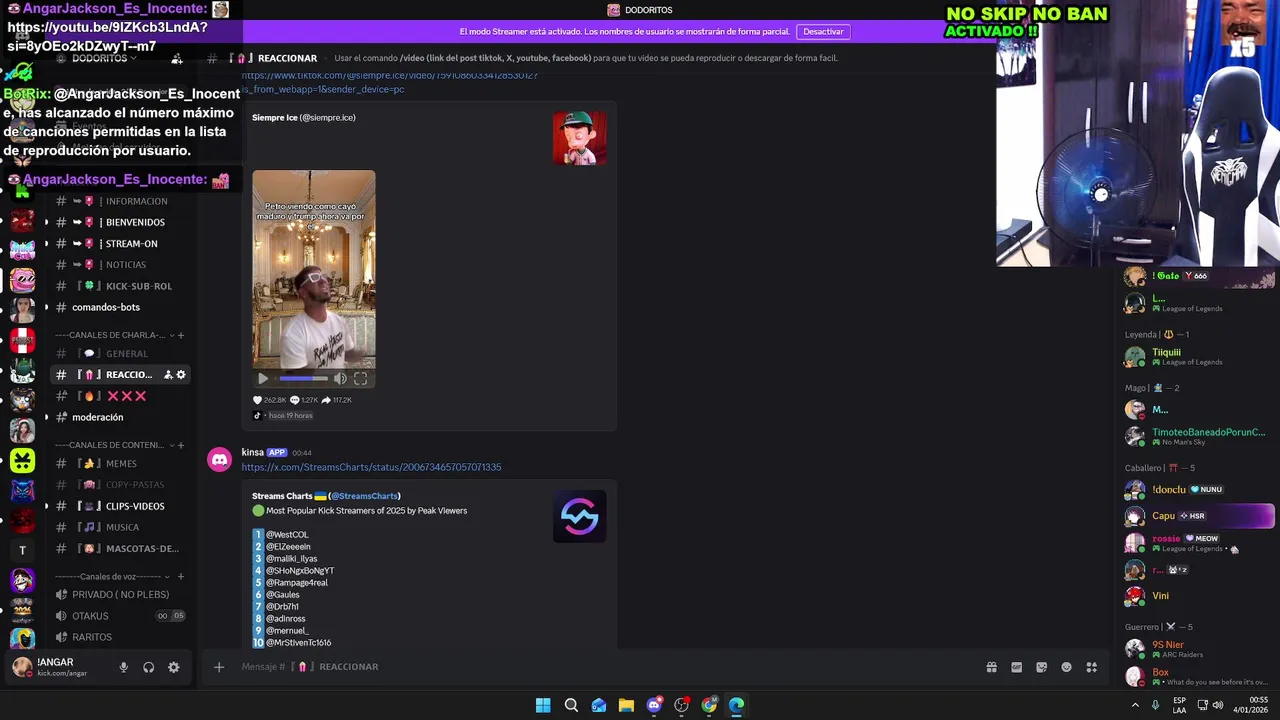
Task: Open the comandos-bots channel
Action: click(120, 307)
